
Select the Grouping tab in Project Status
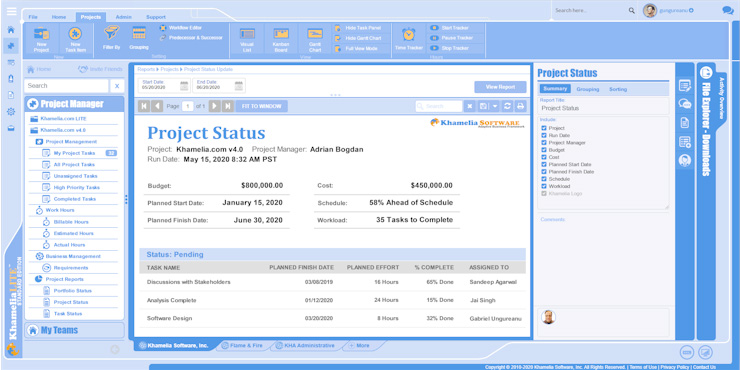(588, 89)
